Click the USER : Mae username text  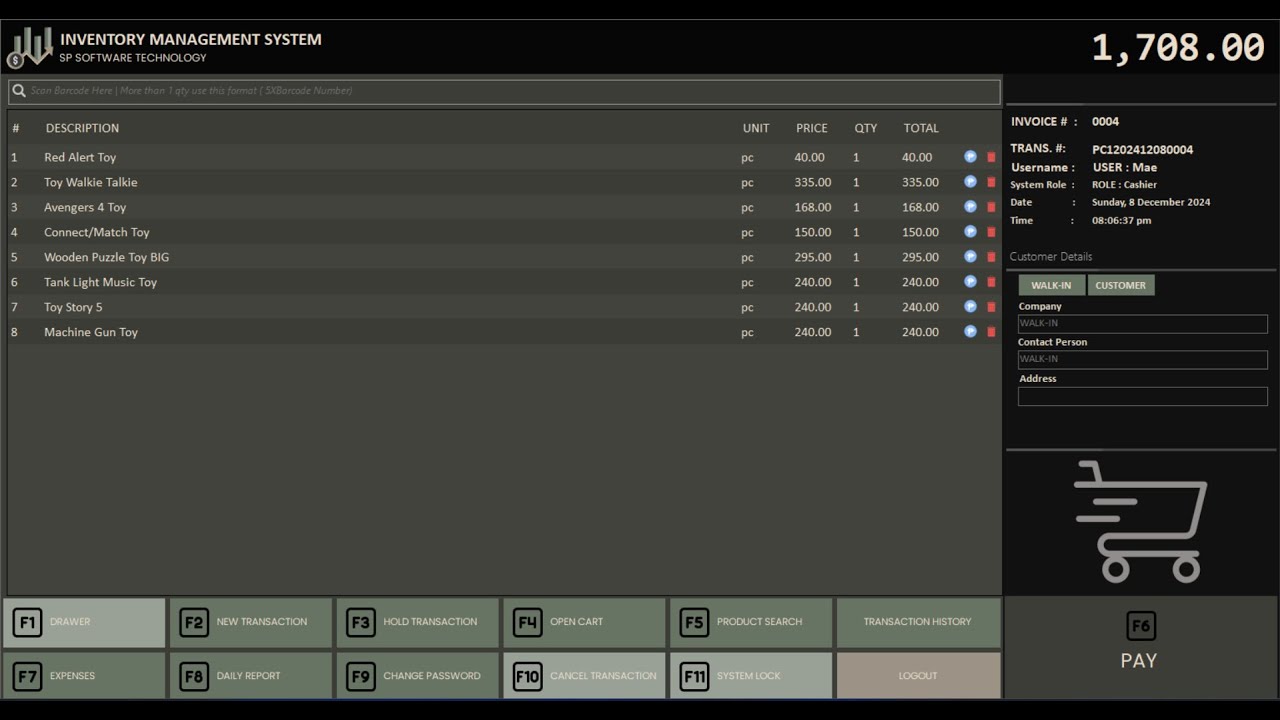pyautogui.click(x=1124, y=168)
